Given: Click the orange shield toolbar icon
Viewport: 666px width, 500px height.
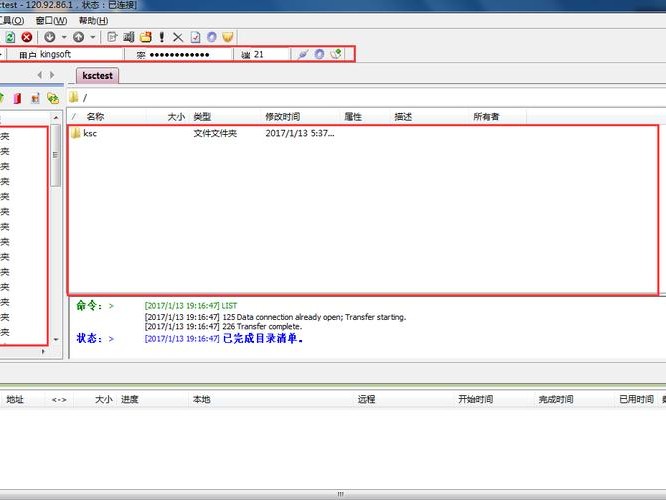Looking at the screenshot, I should [228, 37].
